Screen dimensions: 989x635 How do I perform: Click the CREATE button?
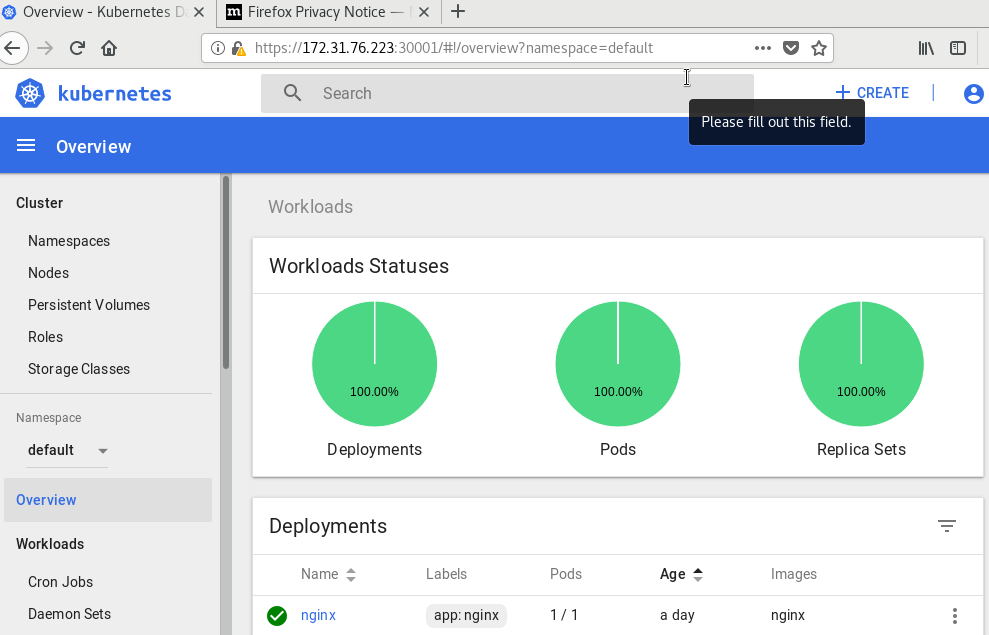point(872,93)
